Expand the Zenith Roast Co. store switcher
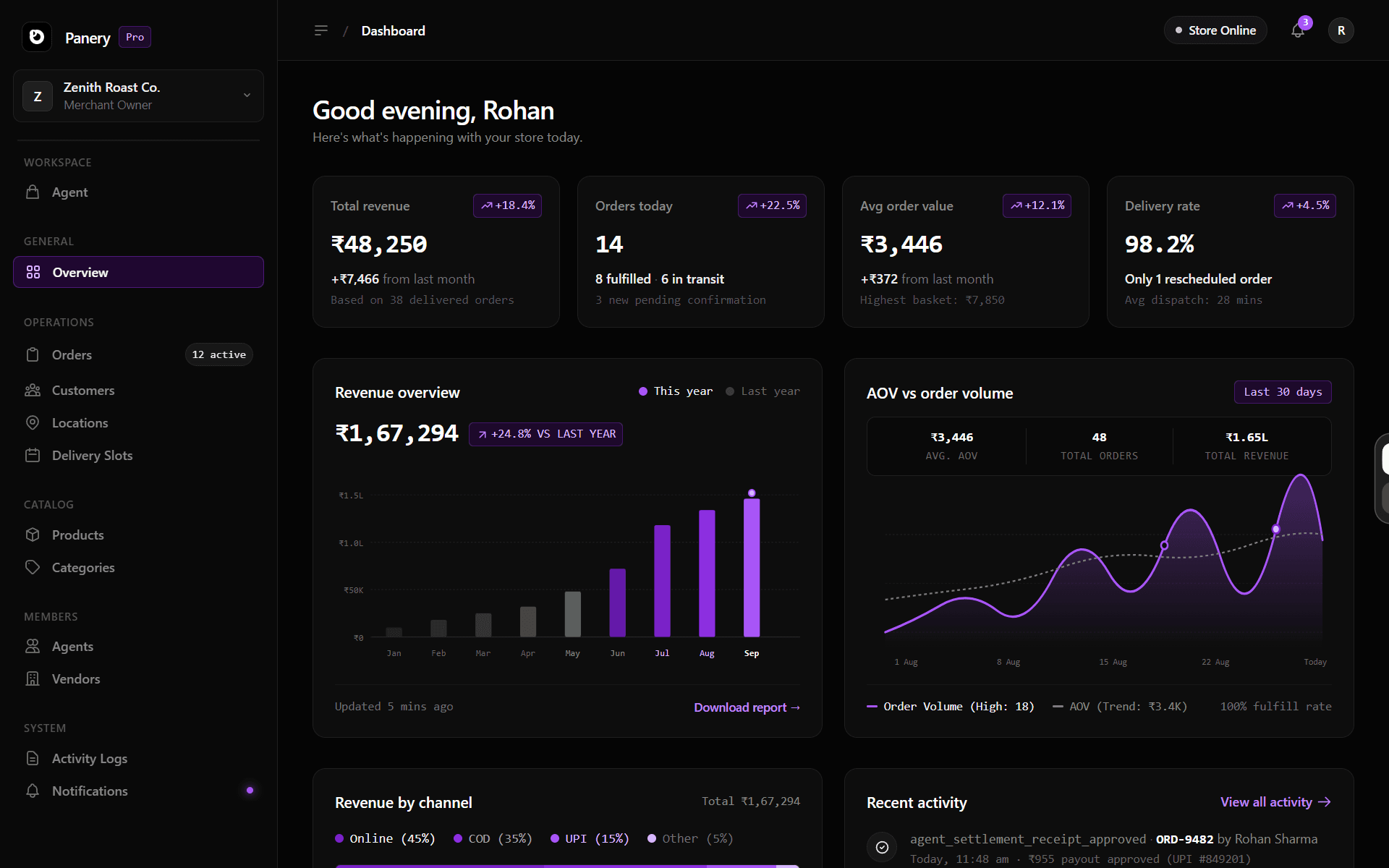This screenshot has width=1389, height=868. [138, 96]
